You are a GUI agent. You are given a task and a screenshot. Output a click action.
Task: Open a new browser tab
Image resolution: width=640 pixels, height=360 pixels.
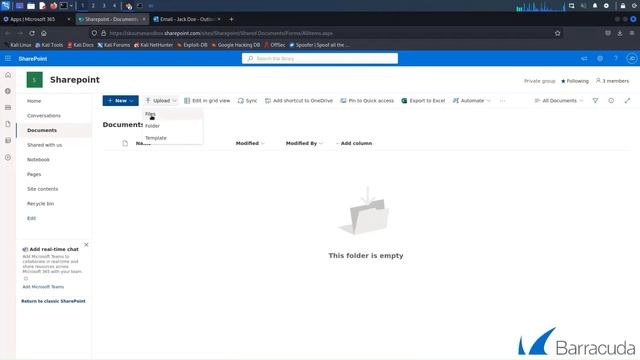[x=231, y=19]
